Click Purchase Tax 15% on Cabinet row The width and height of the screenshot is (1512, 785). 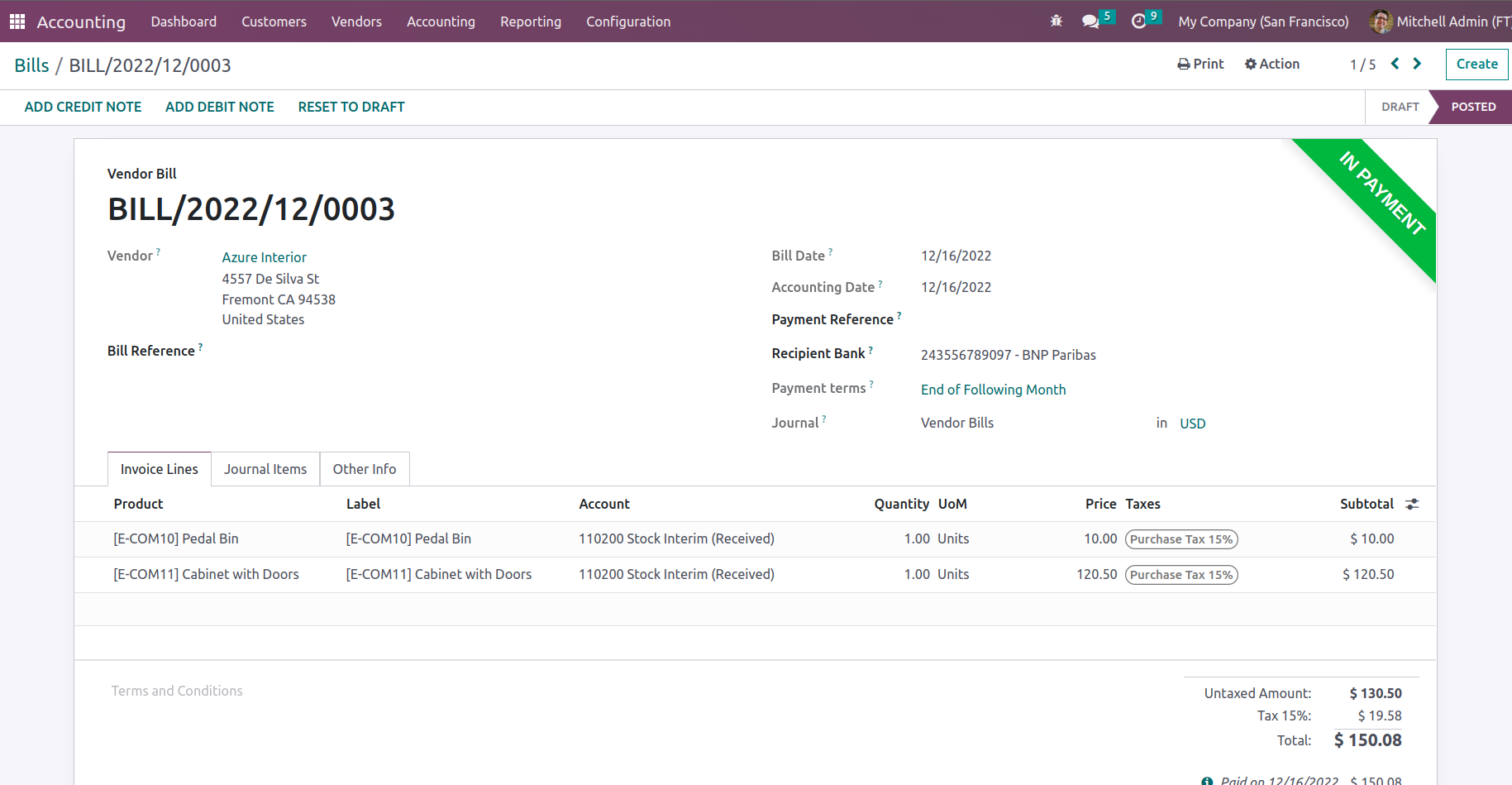click(x=1181, y=575)
